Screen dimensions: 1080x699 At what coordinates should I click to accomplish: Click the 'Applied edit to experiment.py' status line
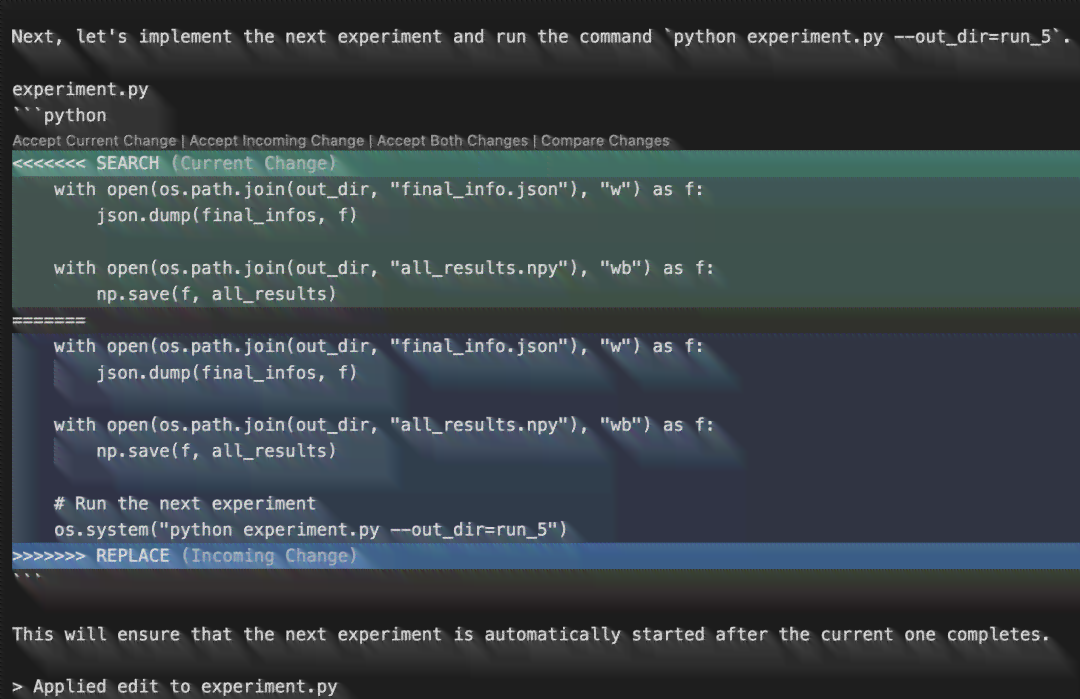coord(175,687)
